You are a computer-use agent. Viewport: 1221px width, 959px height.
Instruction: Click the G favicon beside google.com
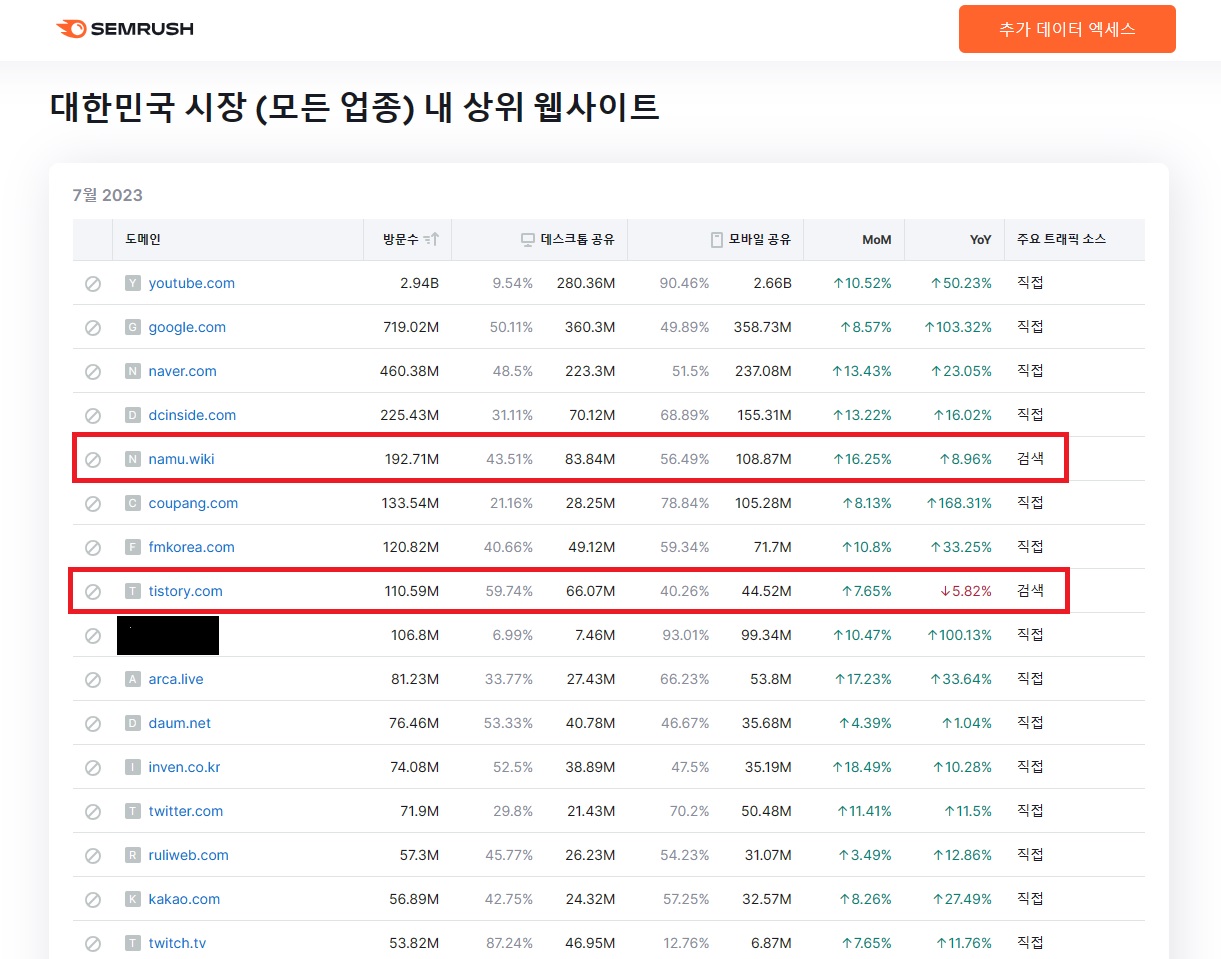click(x=132, y=327)
